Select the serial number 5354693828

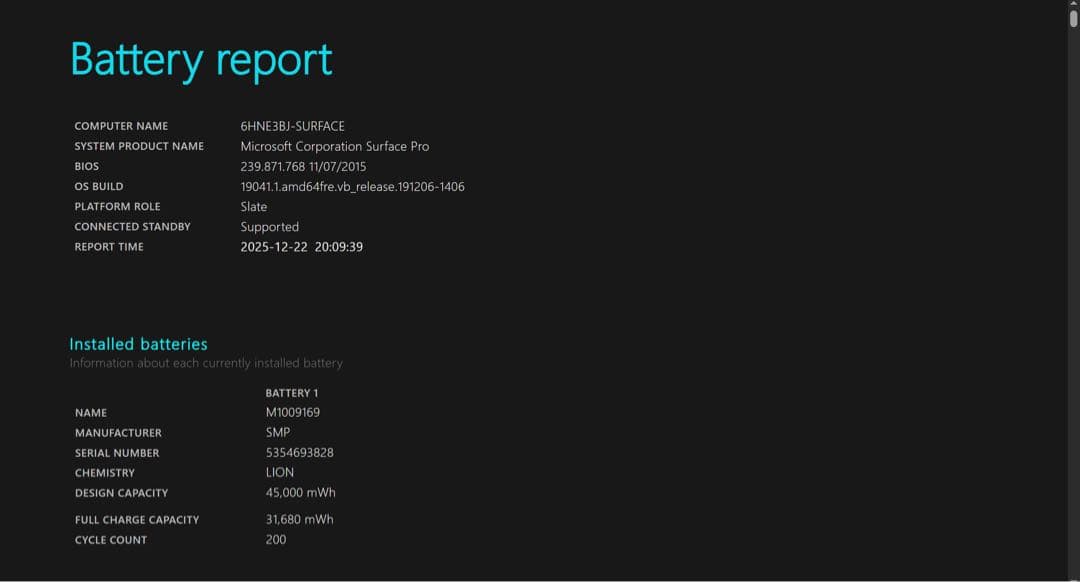299,453
